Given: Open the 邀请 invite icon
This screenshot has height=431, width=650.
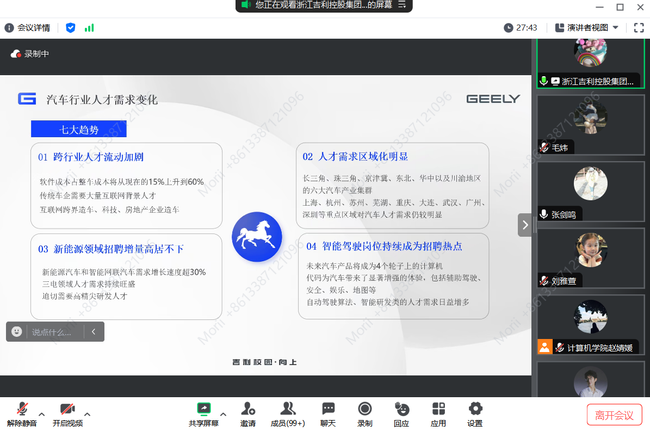Looking at the screenshot, I should click(247, 411).
